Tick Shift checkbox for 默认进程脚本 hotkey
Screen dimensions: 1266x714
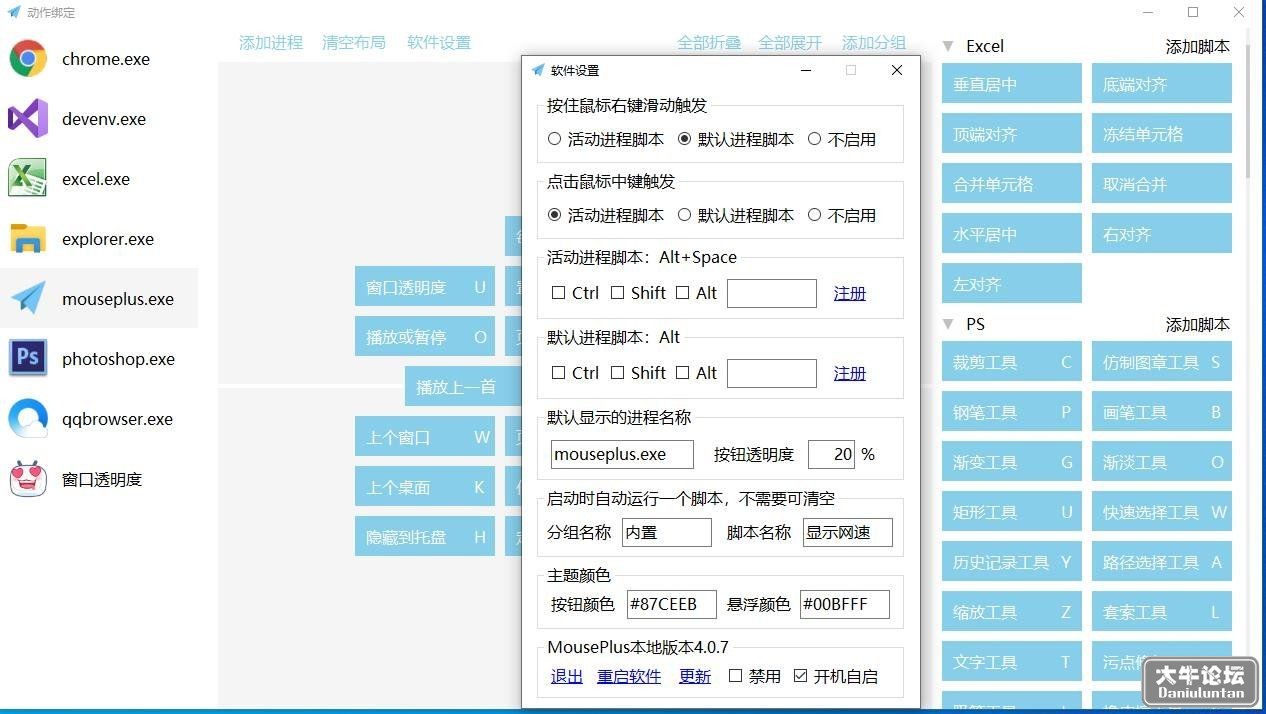pyautogui.click(x=618, y=373)
